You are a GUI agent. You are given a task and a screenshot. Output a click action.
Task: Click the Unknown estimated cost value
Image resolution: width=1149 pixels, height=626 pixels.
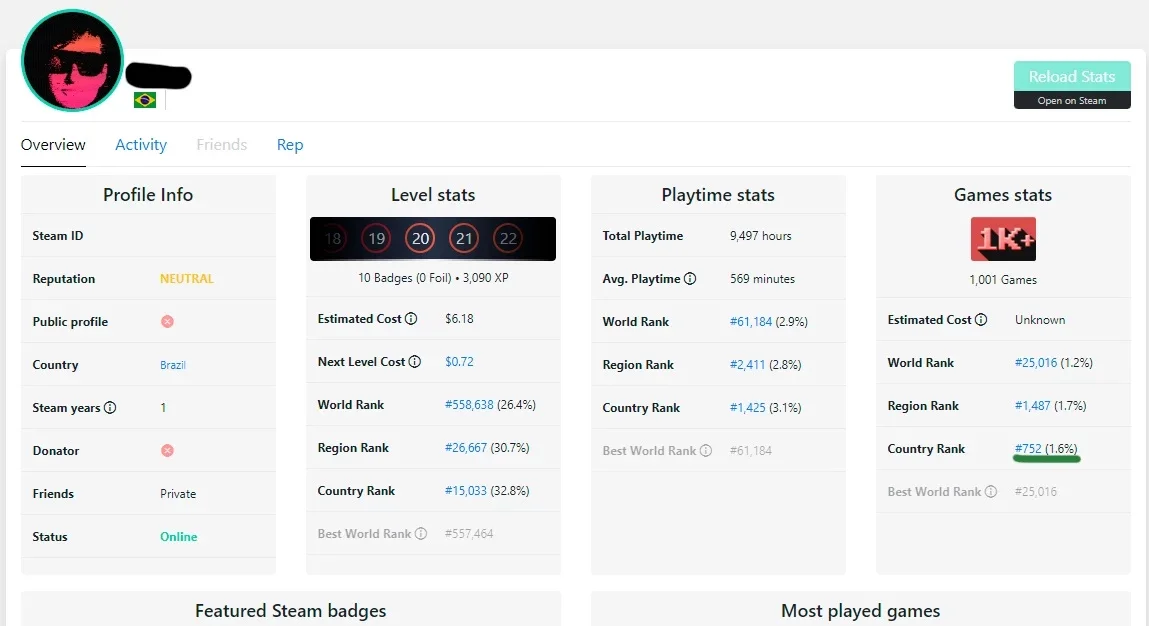[x=1040, y=320]
